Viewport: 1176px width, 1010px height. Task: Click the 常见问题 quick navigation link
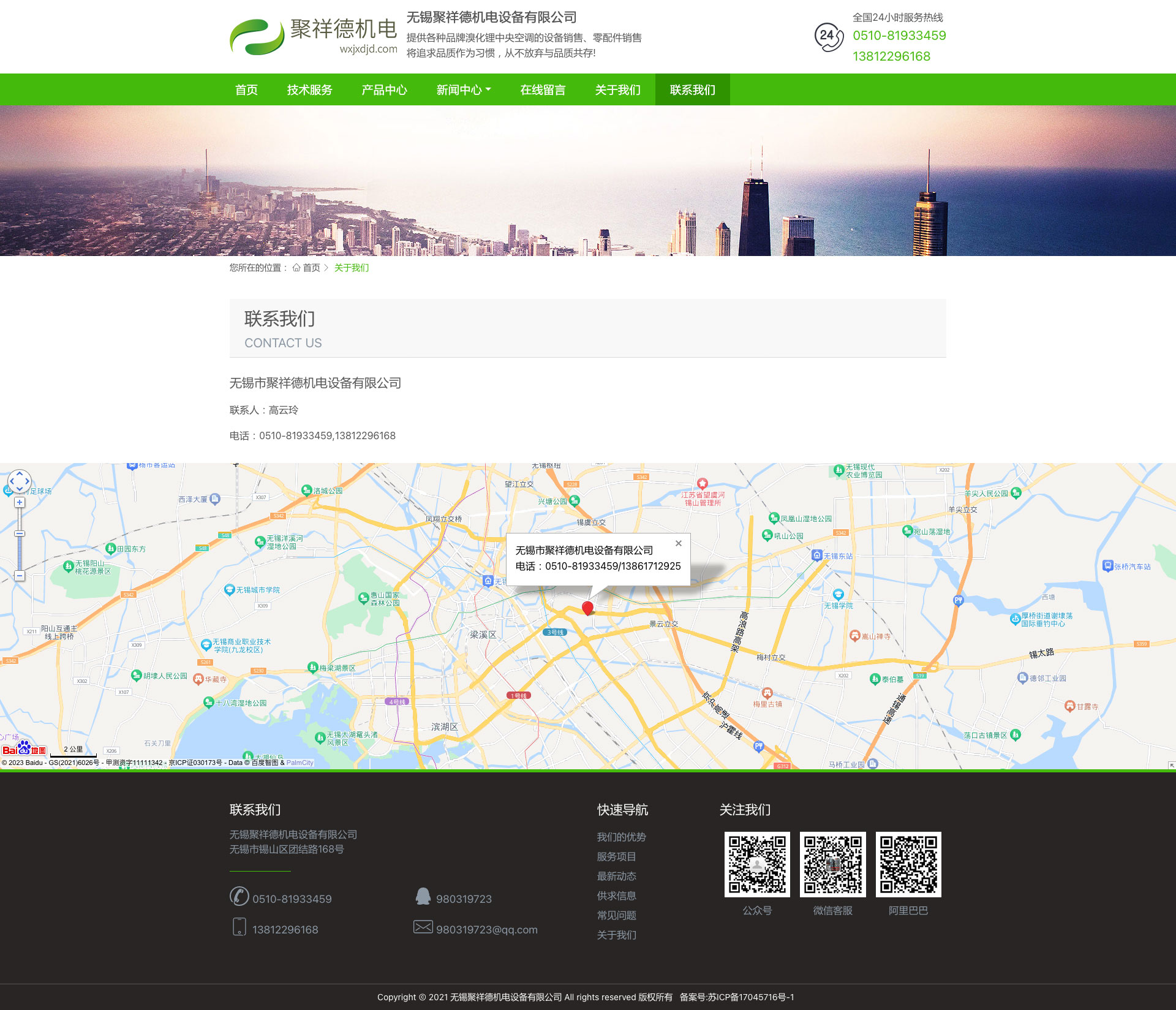tap(616, 915)
